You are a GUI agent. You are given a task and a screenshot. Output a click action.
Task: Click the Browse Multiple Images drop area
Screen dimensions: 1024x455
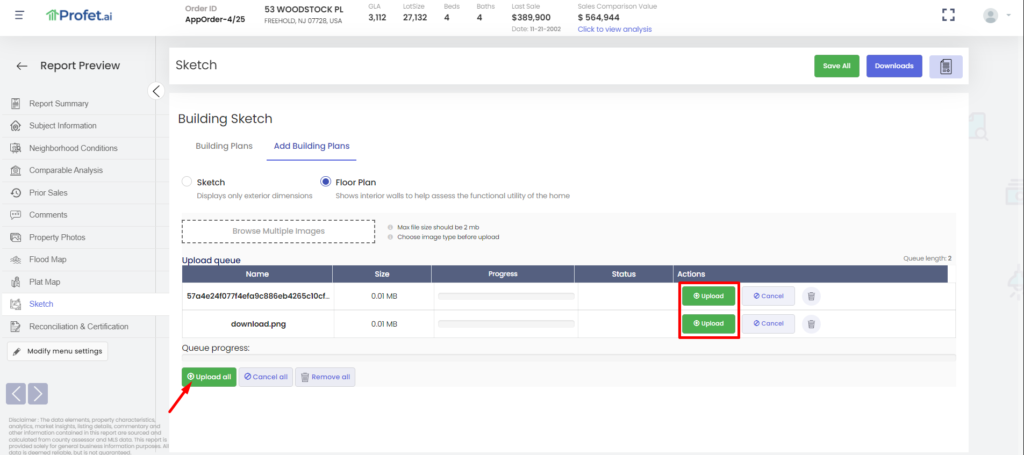tap(278, 231)
